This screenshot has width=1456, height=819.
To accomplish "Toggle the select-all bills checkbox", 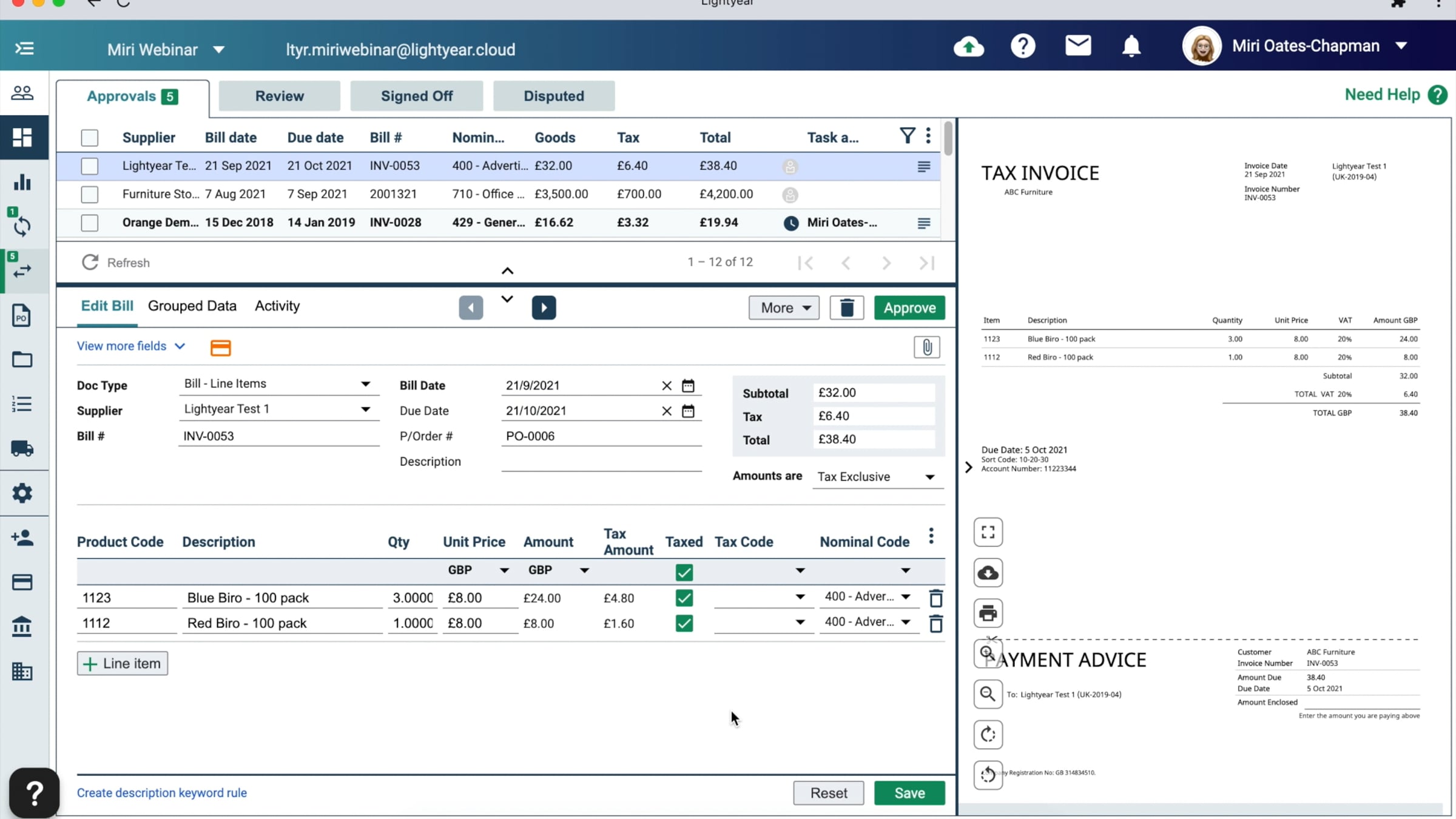I will (x=90, y=138).
